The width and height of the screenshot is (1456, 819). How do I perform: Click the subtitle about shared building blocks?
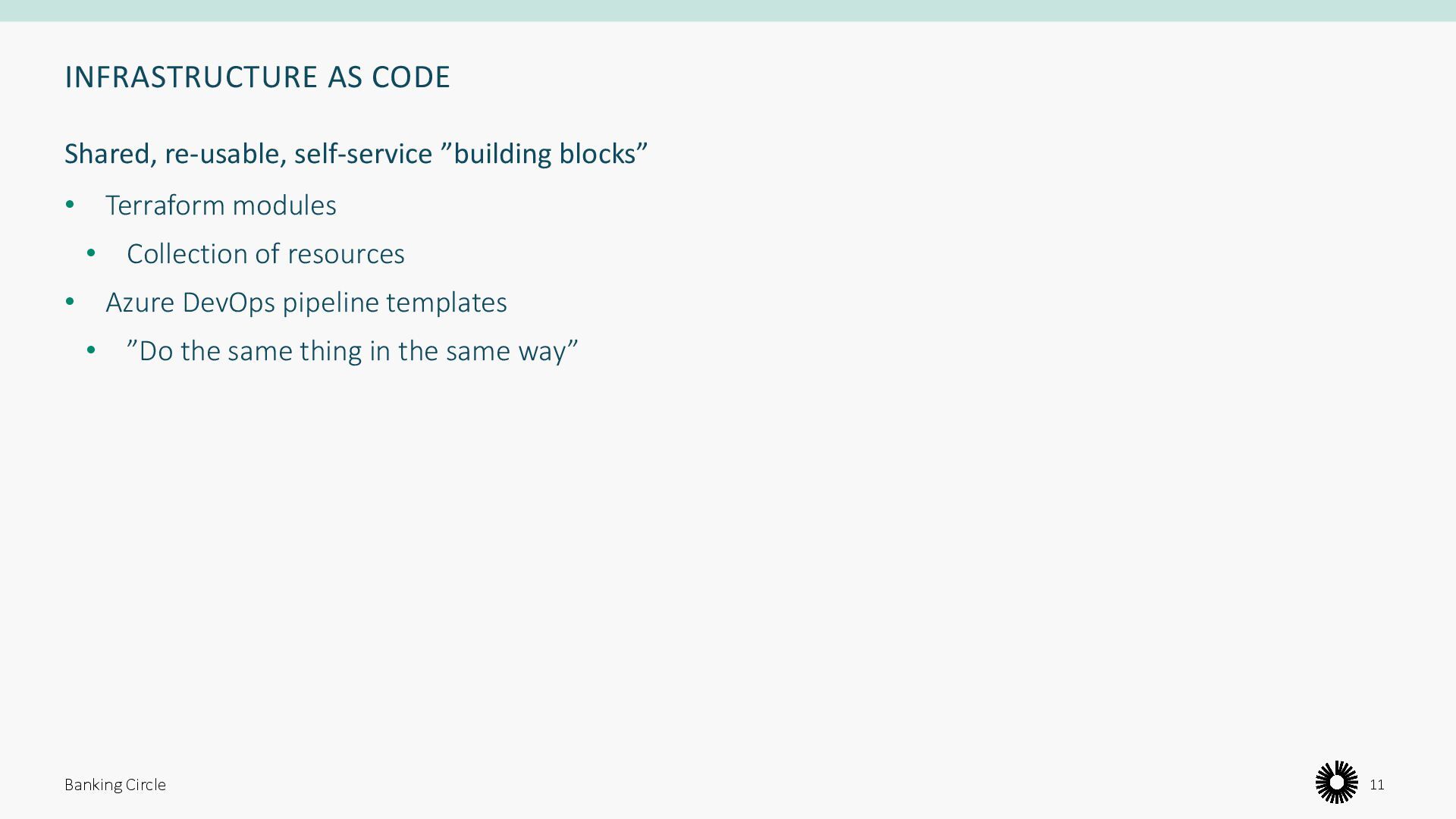tap(356, 153)
